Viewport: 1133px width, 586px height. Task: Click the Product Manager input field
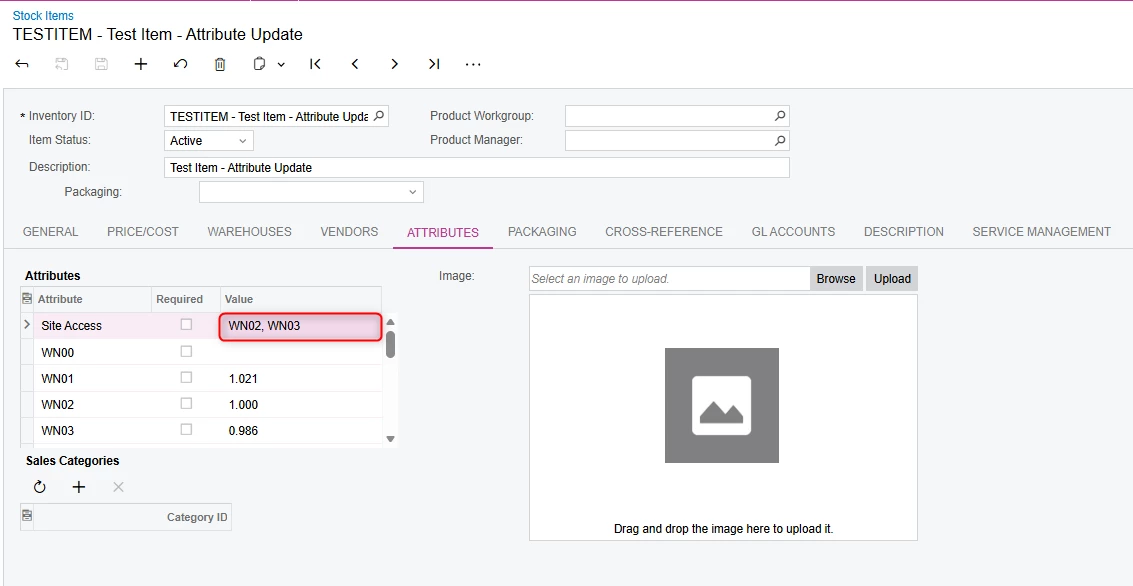(677, 140)
